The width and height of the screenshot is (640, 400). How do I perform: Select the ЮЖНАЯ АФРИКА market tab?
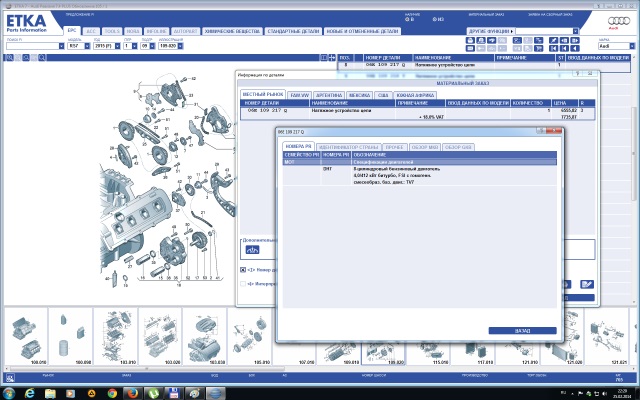tap(415, 95)
